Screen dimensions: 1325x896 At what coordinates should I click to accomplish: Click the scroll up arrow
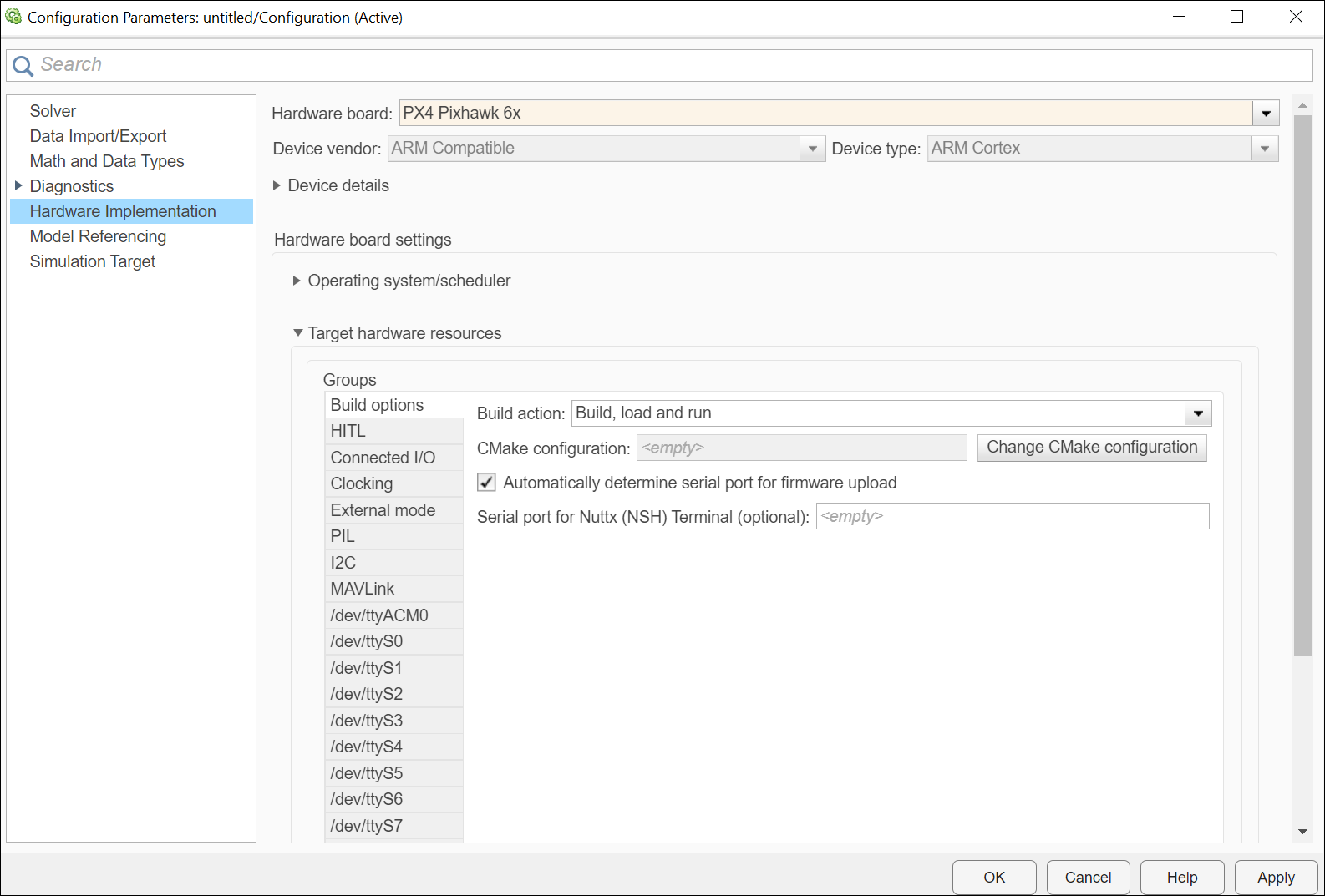[1302, 106]
